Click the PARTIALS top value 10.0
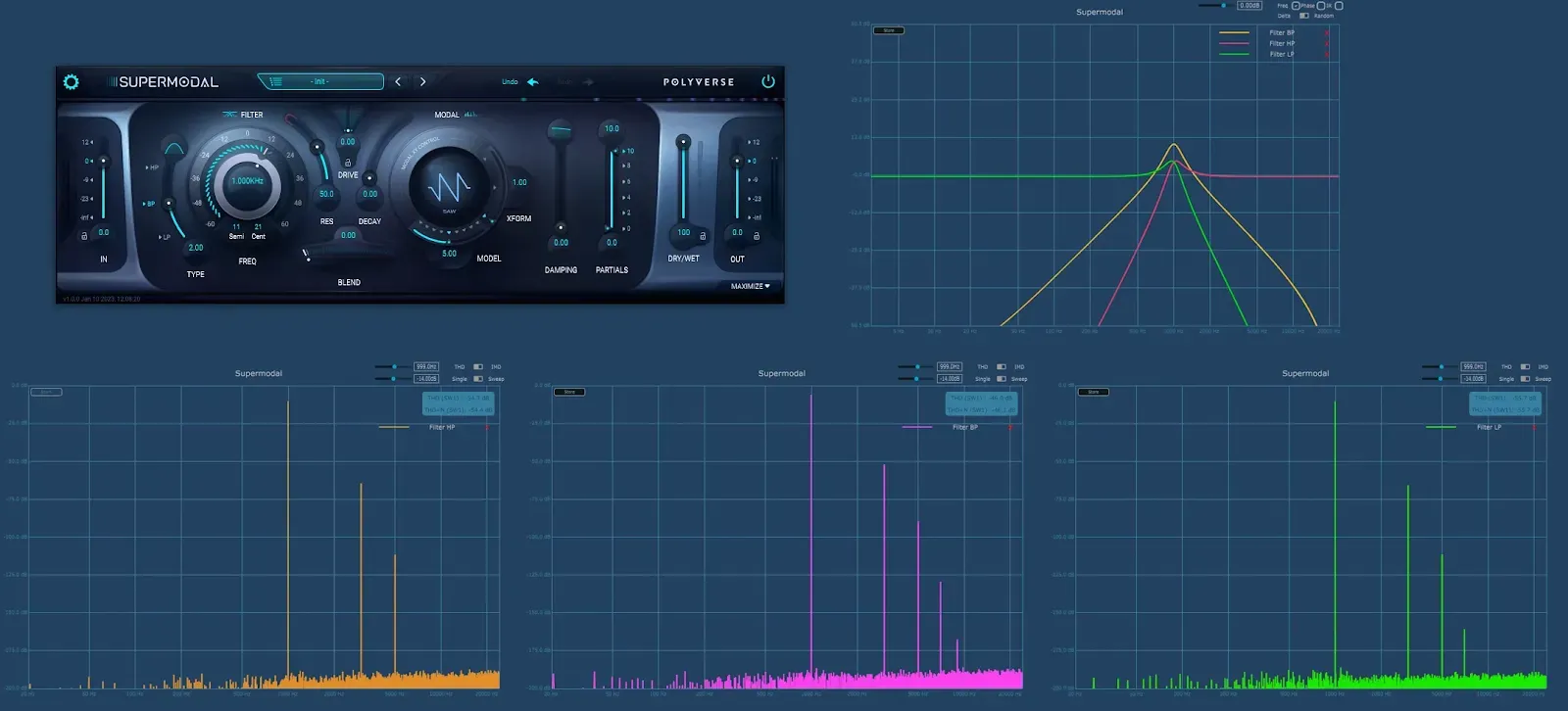 coord(612,128)
